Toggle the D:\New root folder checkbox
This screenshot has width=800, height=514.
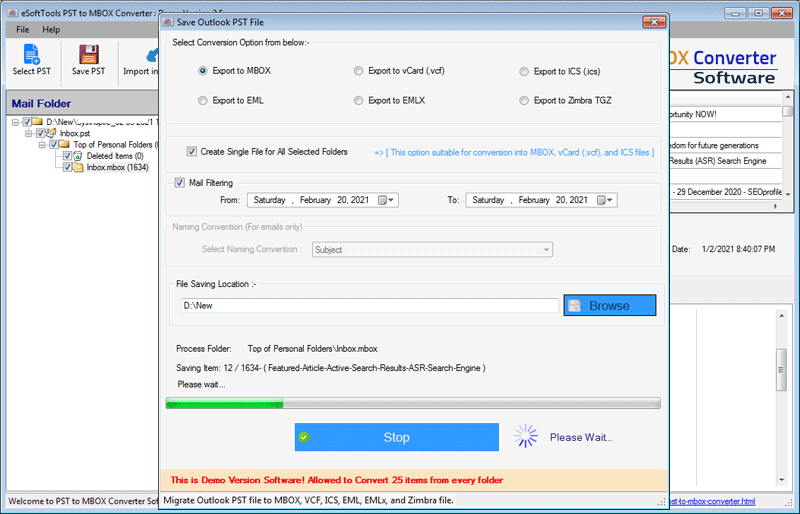tap(27, 122)
